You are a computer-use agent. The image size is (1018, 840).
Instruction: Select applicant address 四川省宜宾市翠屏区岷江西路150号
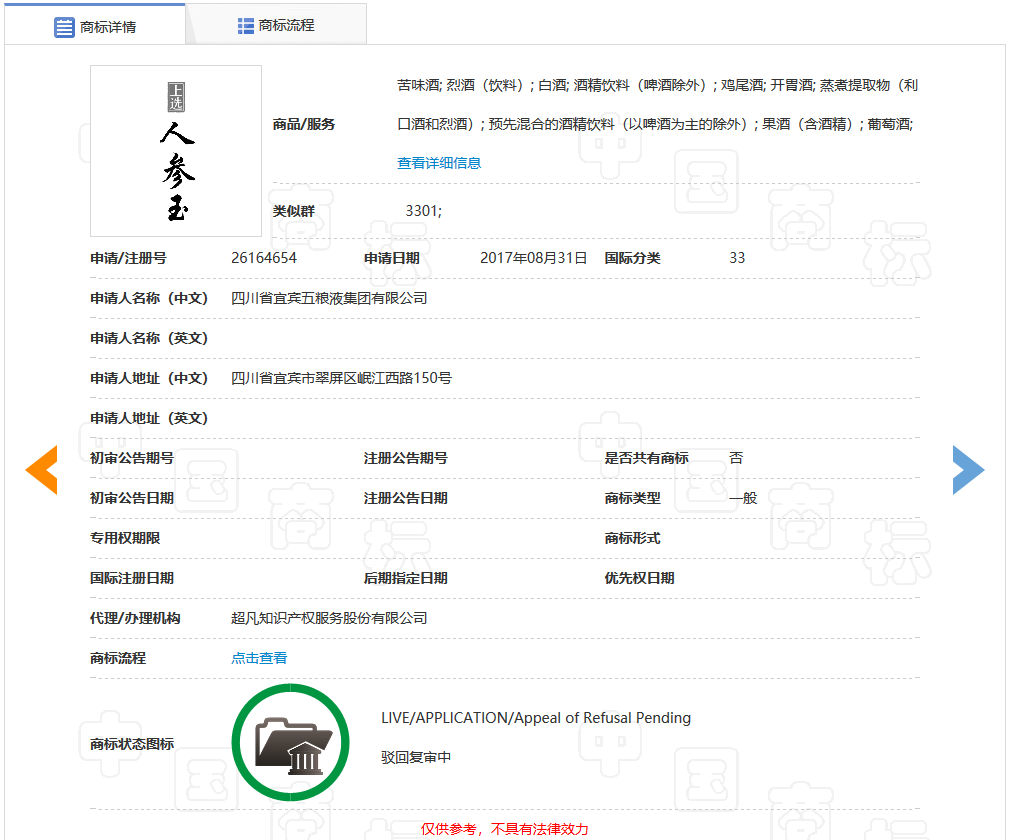[341, 378]
